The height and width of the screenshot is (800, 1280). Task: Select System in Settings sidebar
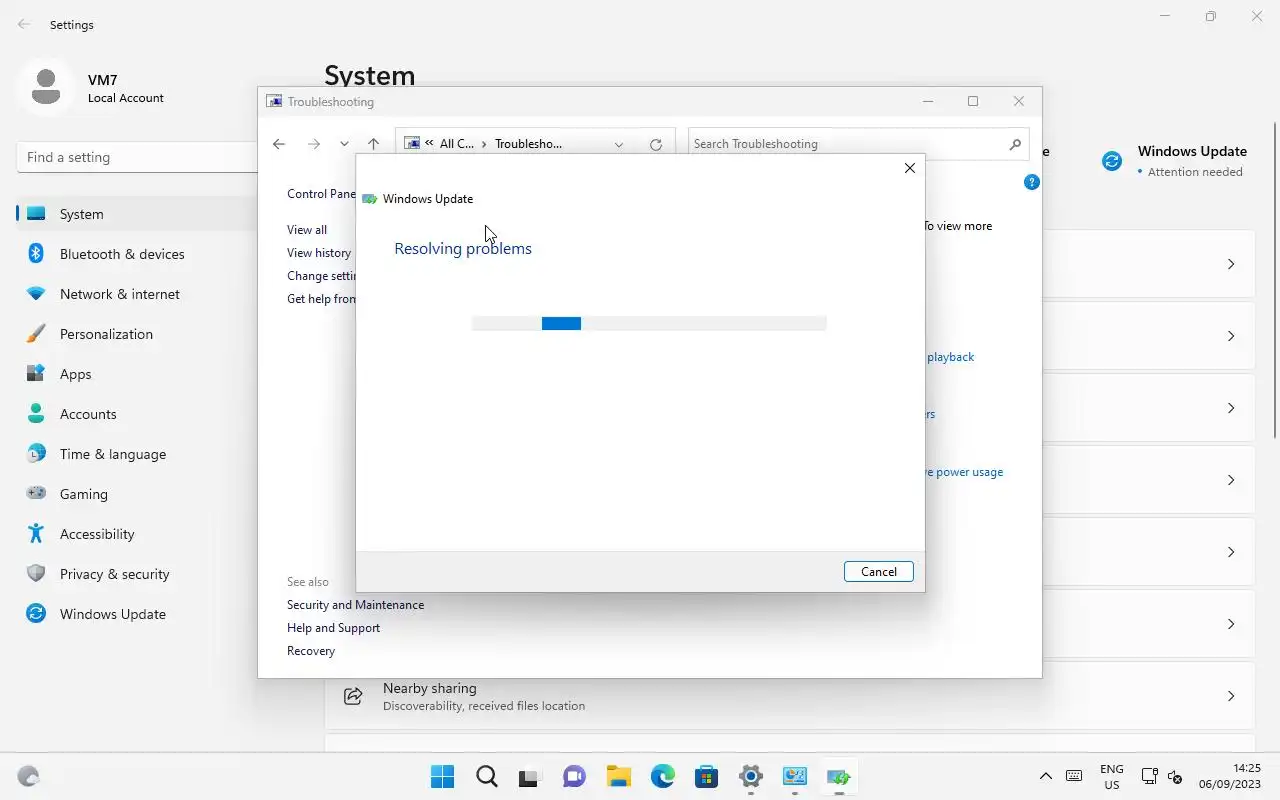[x=137, y=214]
